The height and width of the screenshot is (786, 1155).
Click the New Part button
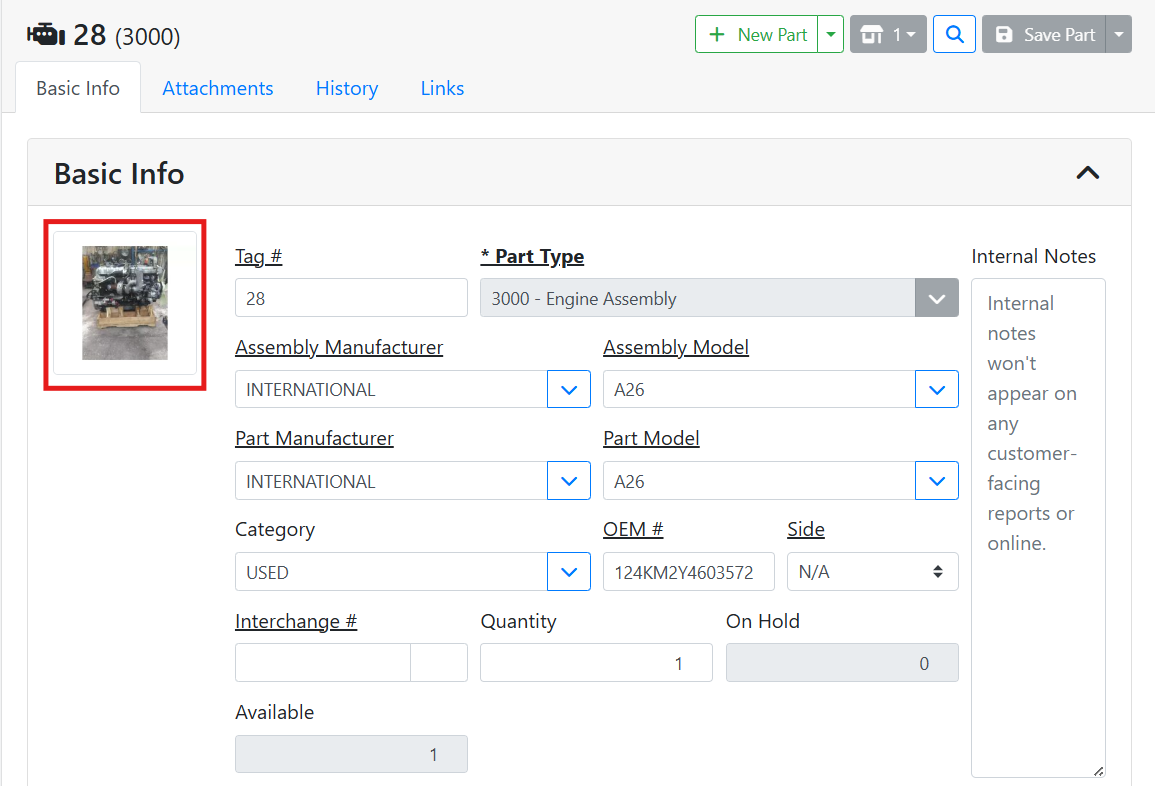[x=757, y=35]
